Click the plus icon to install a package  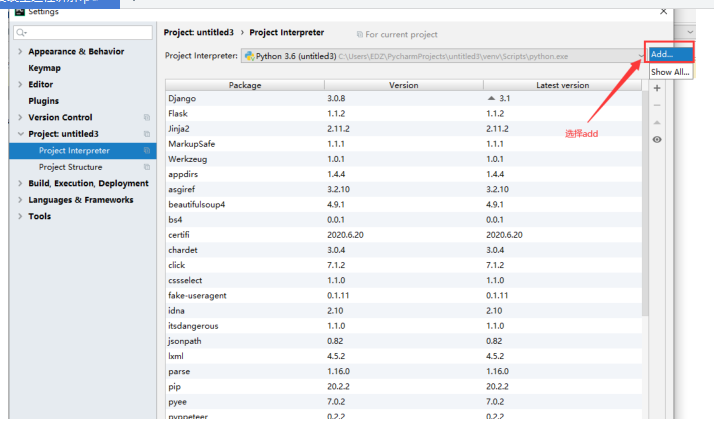pos(657,88)
